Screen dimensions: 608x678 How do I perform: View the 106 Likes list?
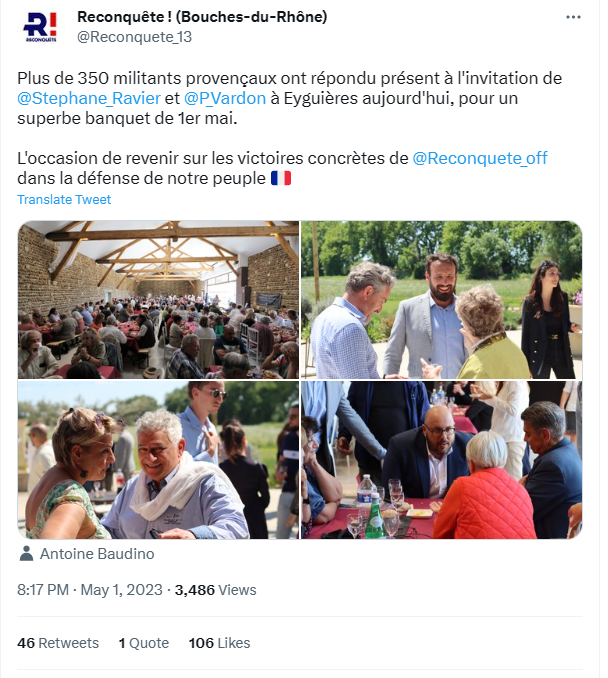[x=219, y=643]
